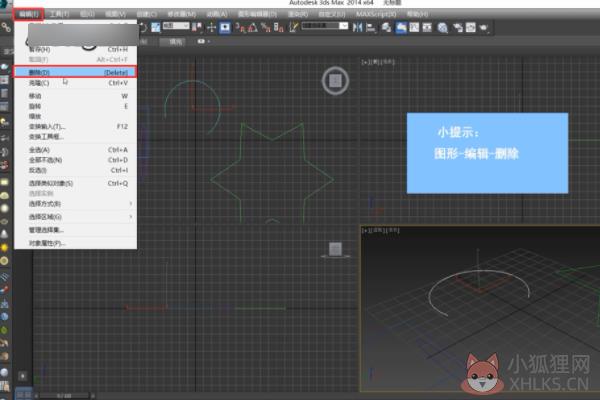600x400 pixels.
Task: Open the reference coordinate system dropdown
Action: [176, 26]
